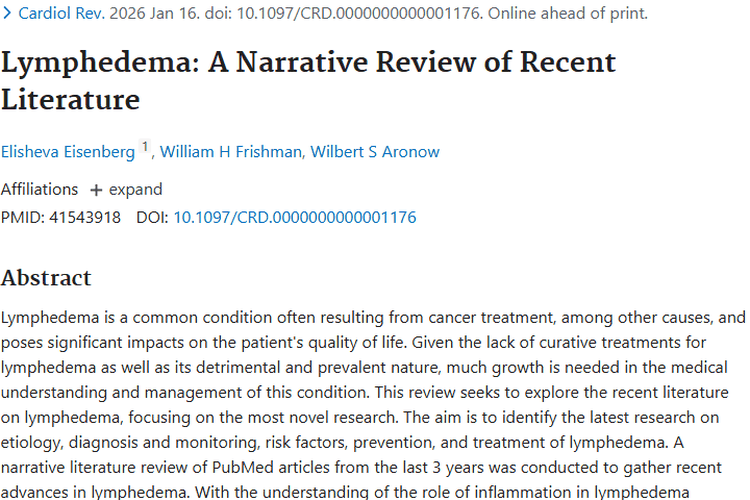Click the plus icon beside expand
The height and width of the screenshot is (500, 750).
point(96,190)
